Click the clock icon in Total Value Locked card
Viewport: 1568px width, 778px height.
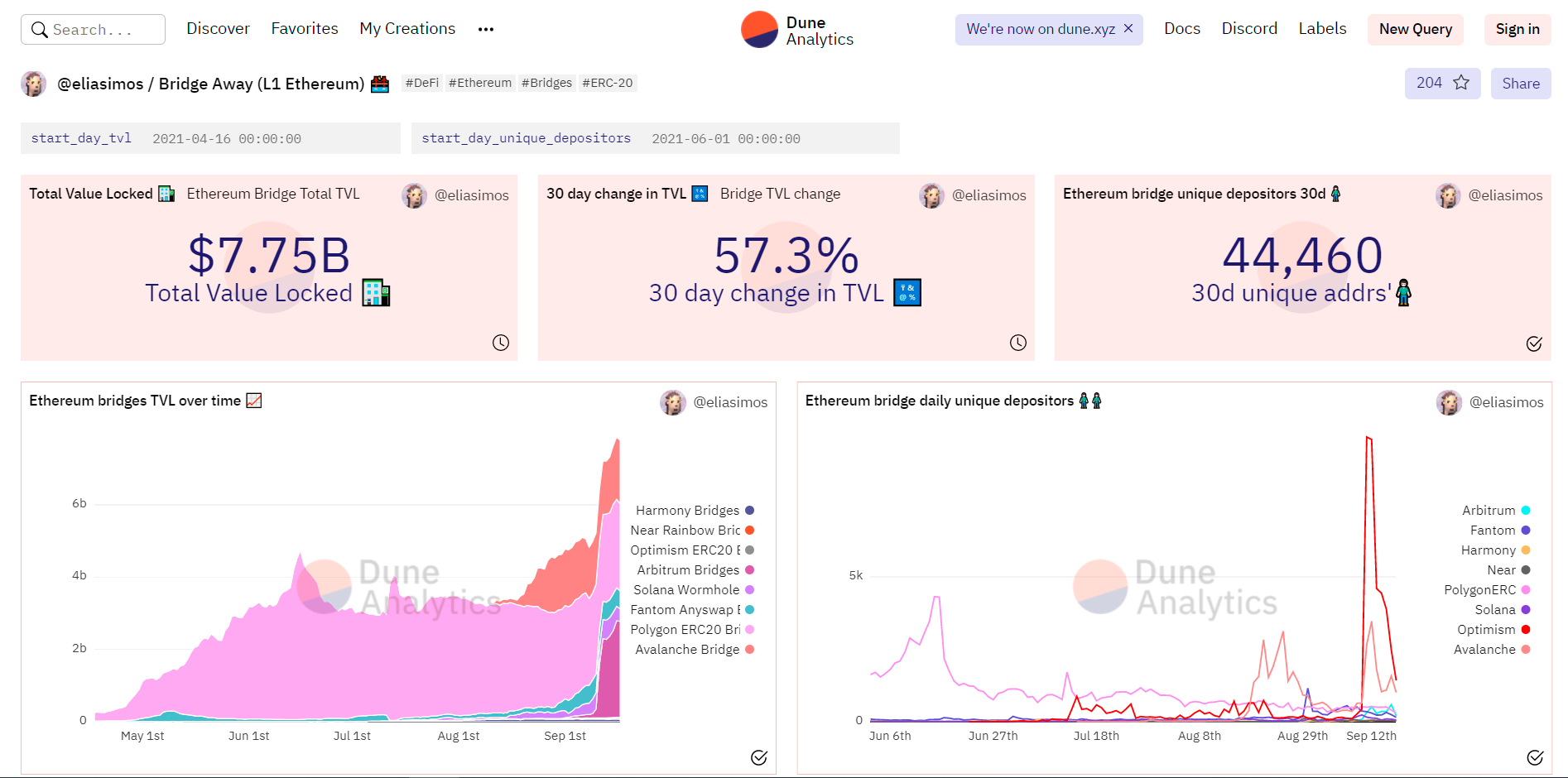(501, 343)
